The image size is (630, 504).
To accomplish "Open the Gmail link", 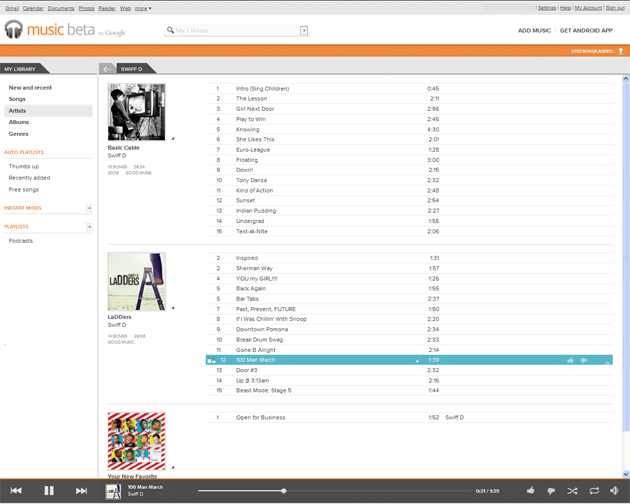I will pos(12,8).
